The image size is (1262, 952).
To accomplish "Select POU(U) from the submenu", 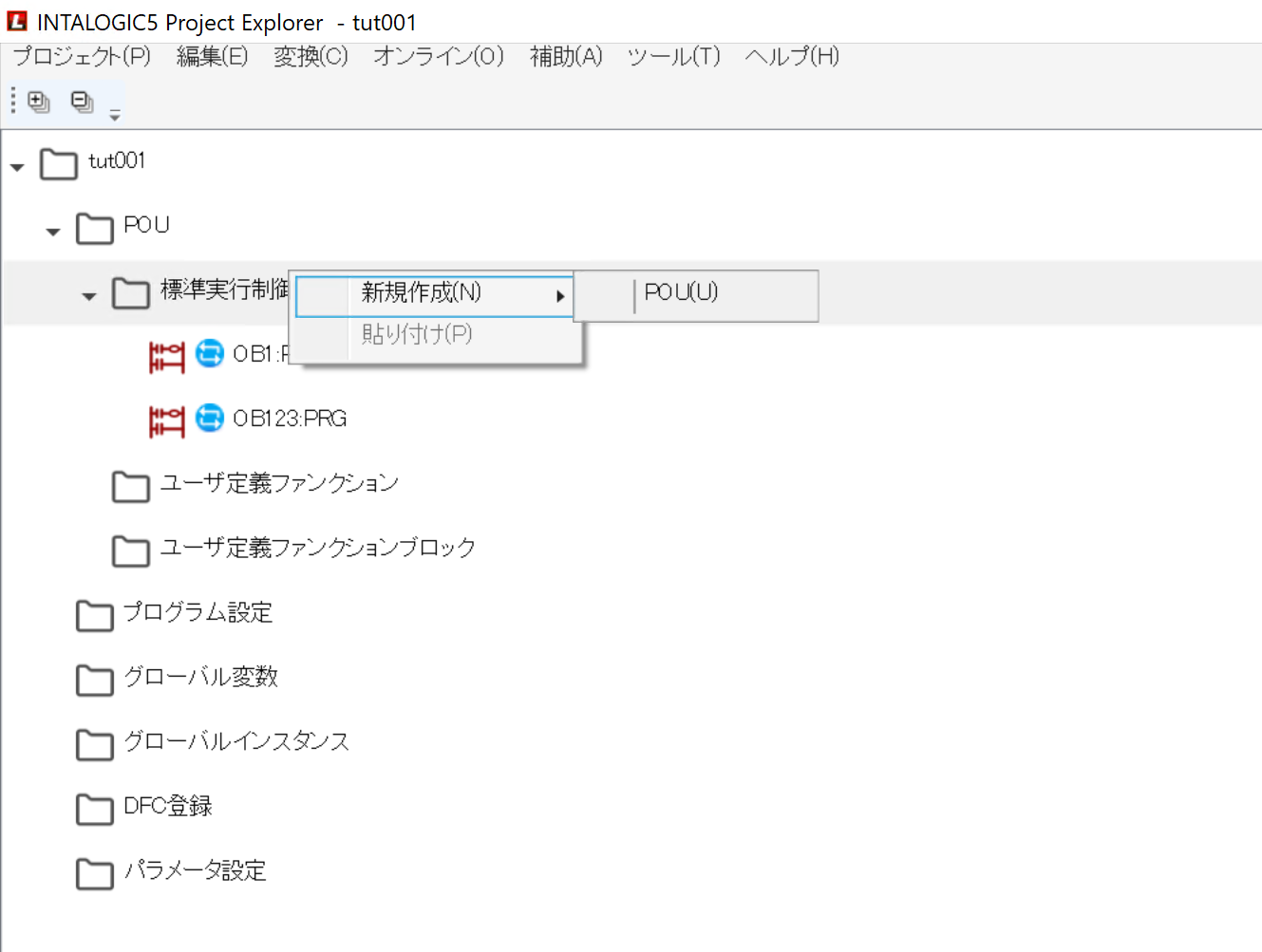I will (x=681, y=293).
